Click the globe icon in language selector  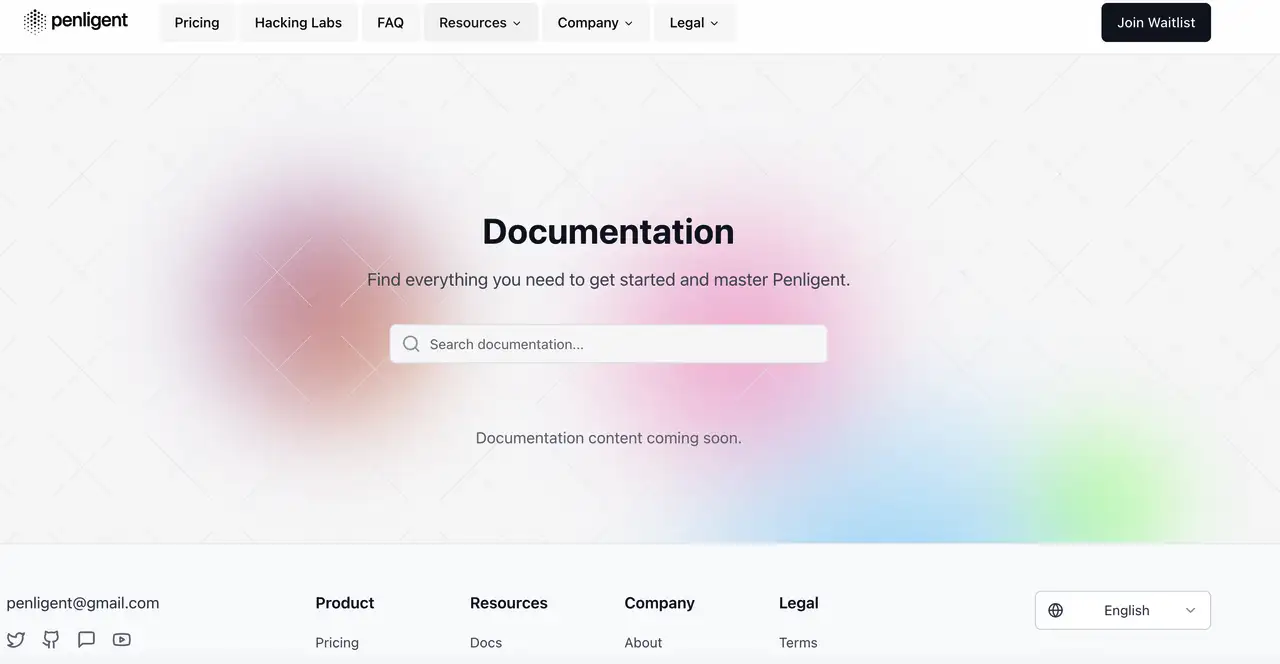tap(1056, 610)
